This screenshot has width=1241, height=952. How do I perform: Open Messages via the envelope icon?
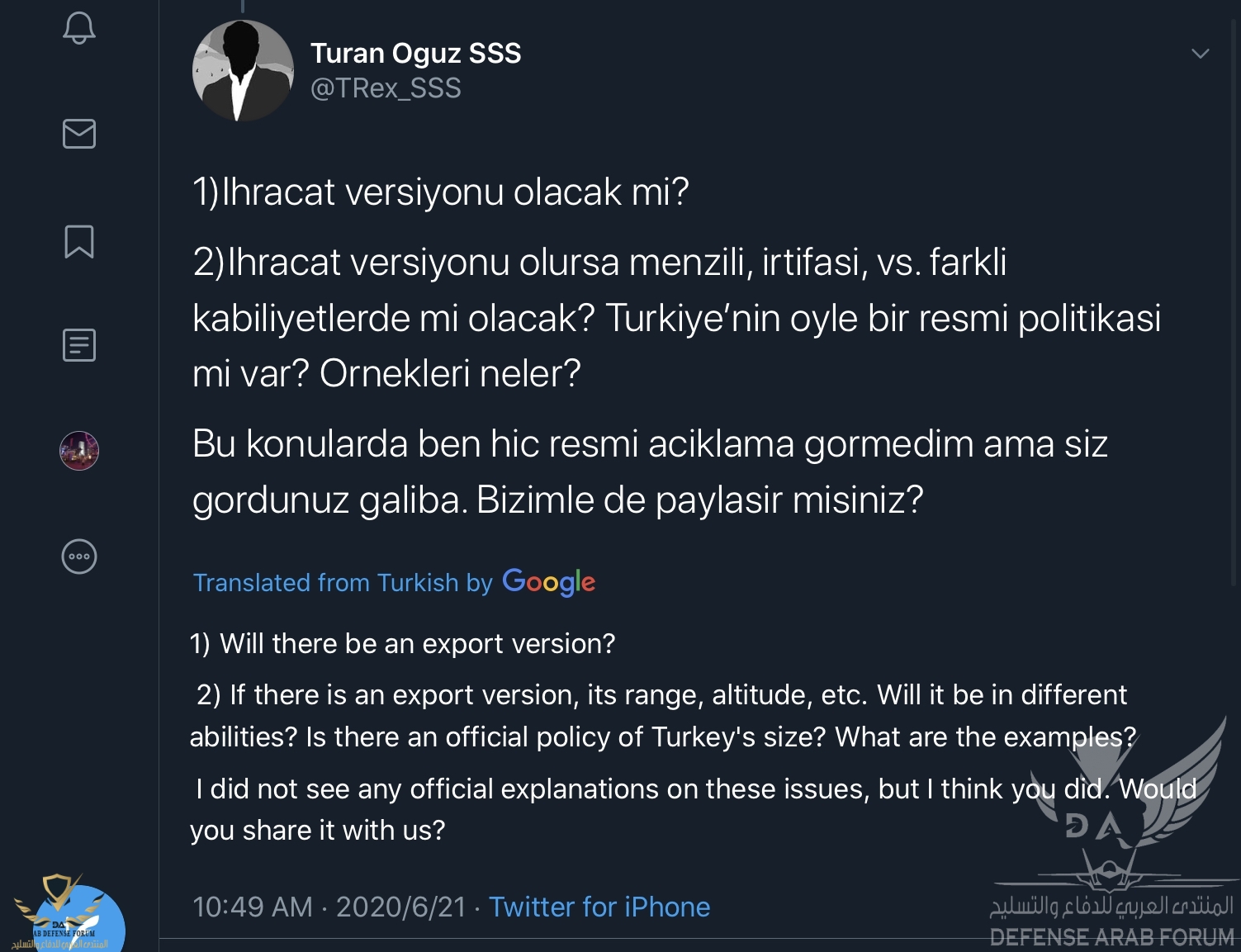coord(79,134)
